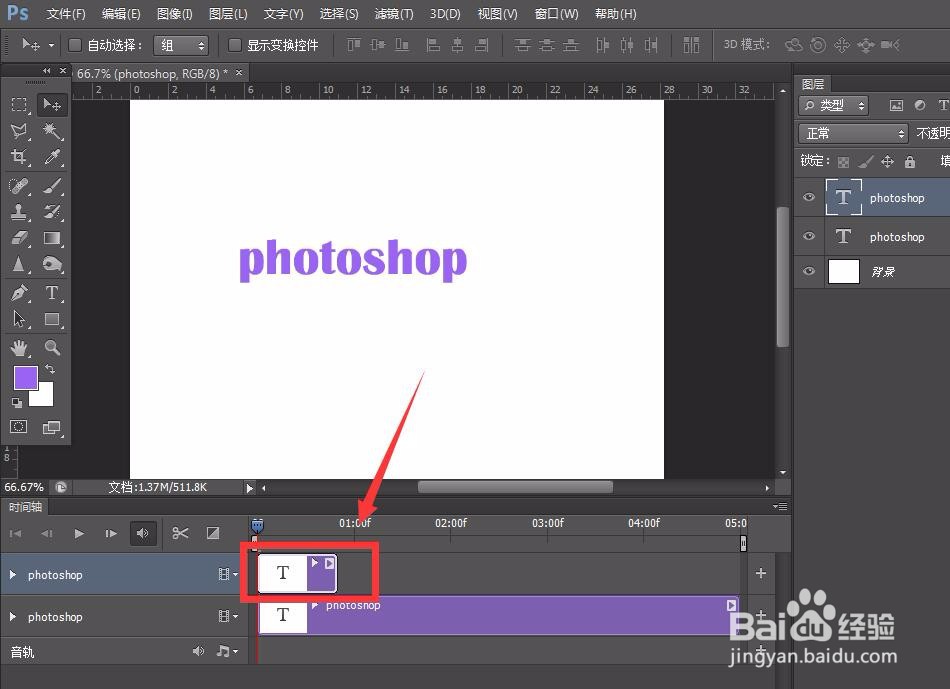Open first photoshop track filmstrip menu

(228, 574)
